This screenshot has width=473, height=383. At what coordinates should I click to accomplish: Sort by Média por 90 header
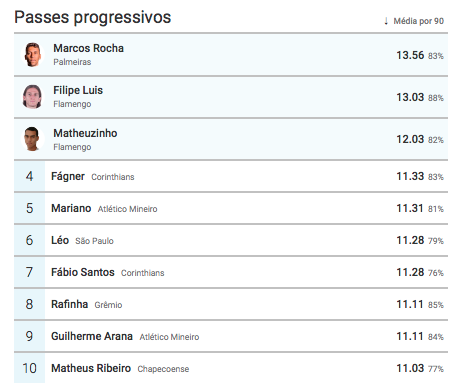418,21
